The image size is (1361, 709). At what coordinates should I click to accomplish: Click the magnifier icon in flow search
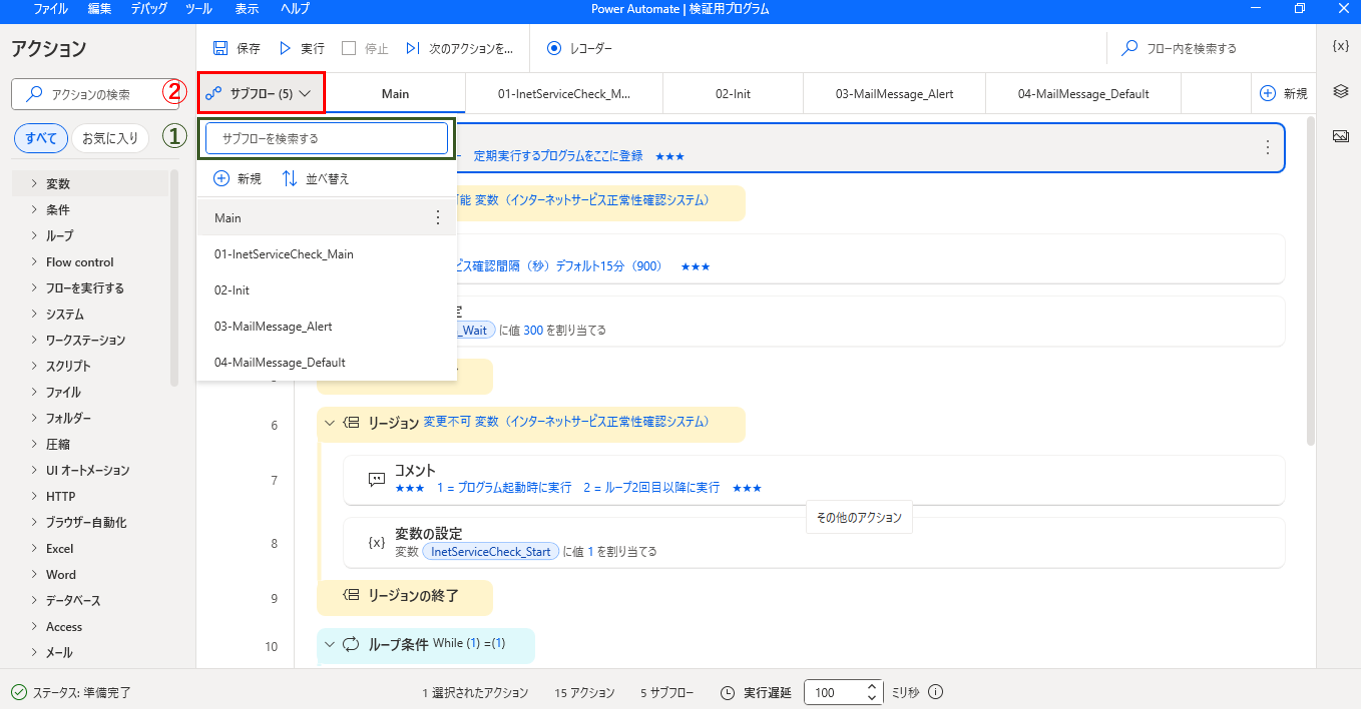click(1130, 48)
